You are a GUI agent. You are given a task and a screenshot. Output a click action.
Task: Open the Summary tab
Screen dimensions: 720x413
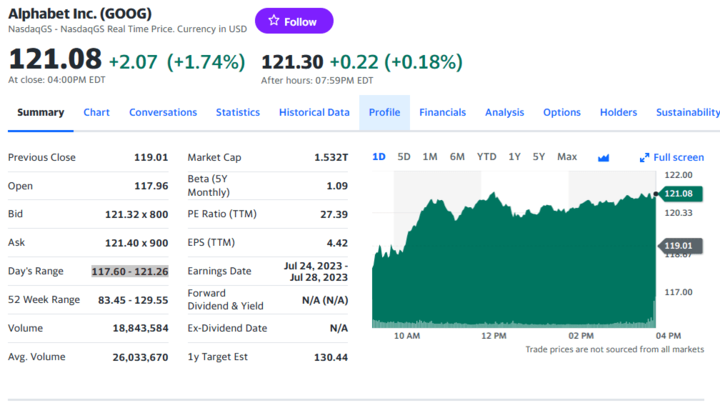pyautogui.click(x=40, y=113)
